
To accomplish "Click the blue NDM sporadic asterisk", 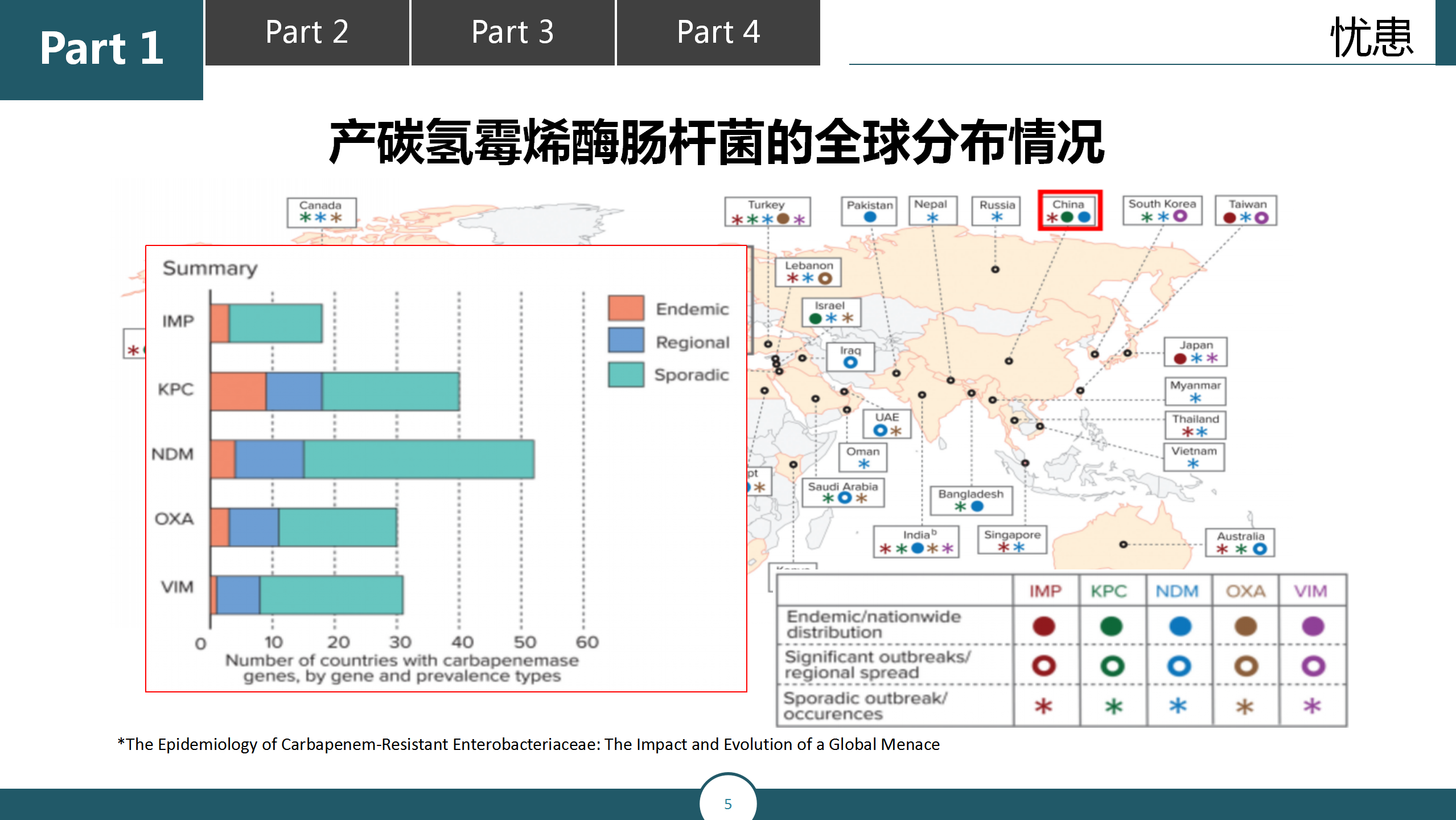I will click(x=1178, y=706).
